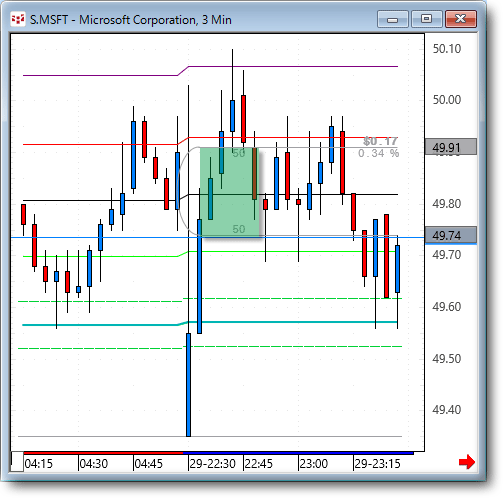Click the 22:45 time axis label
The height and width of the screenshot is (499, 504).
point(259,464)
